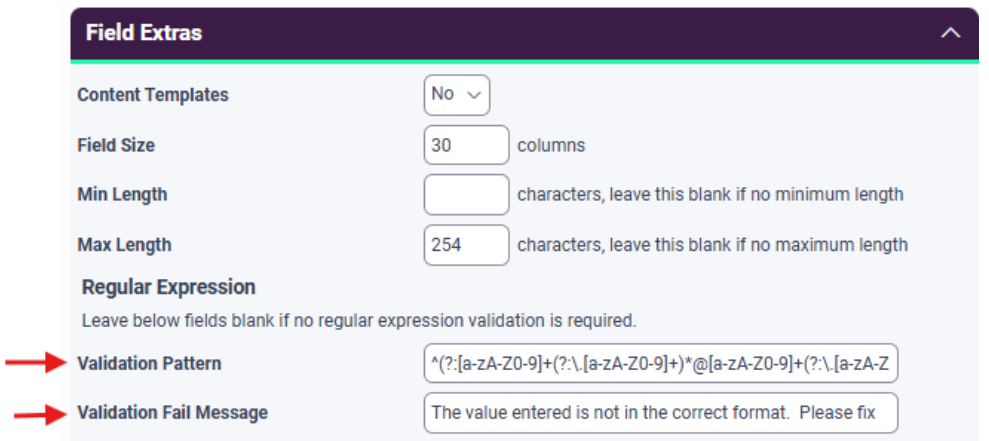Click the Regular Expression section heading
Image resolution: width=989 pixels, height=441 pixels.
point(169,287)
